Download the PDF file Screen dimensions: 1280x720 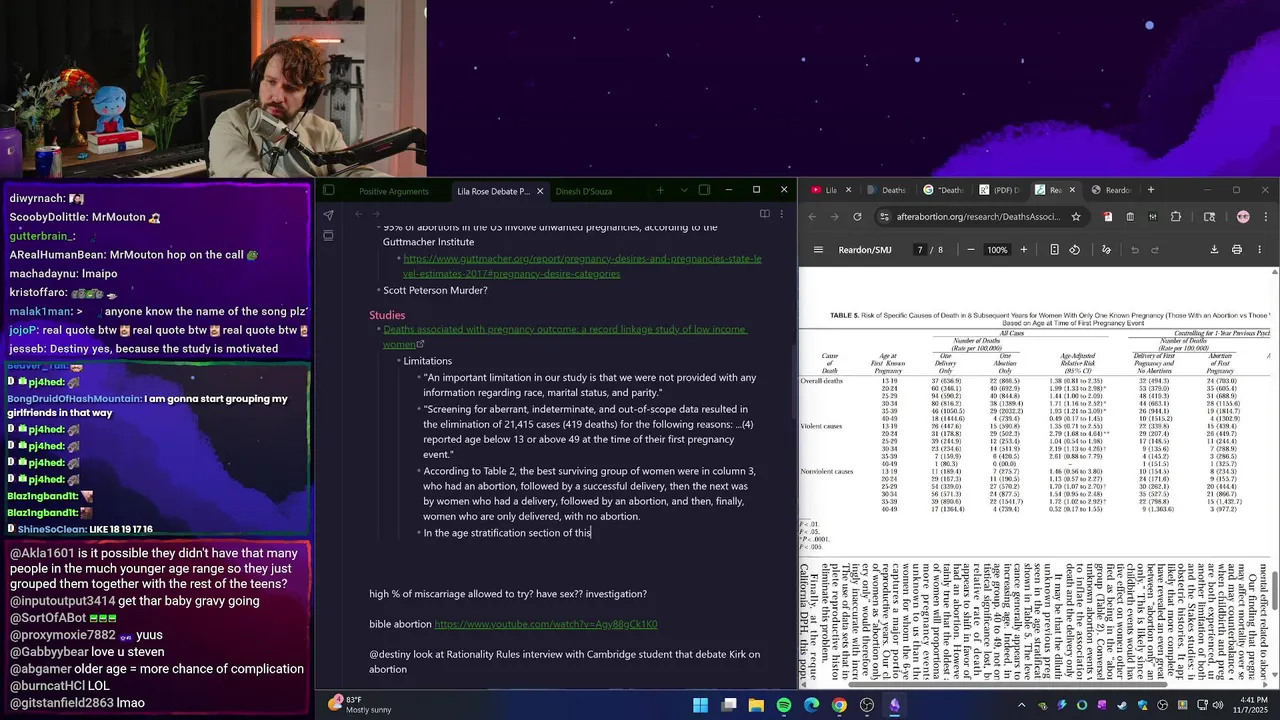pyautogui.click(x=1214, y=250)
